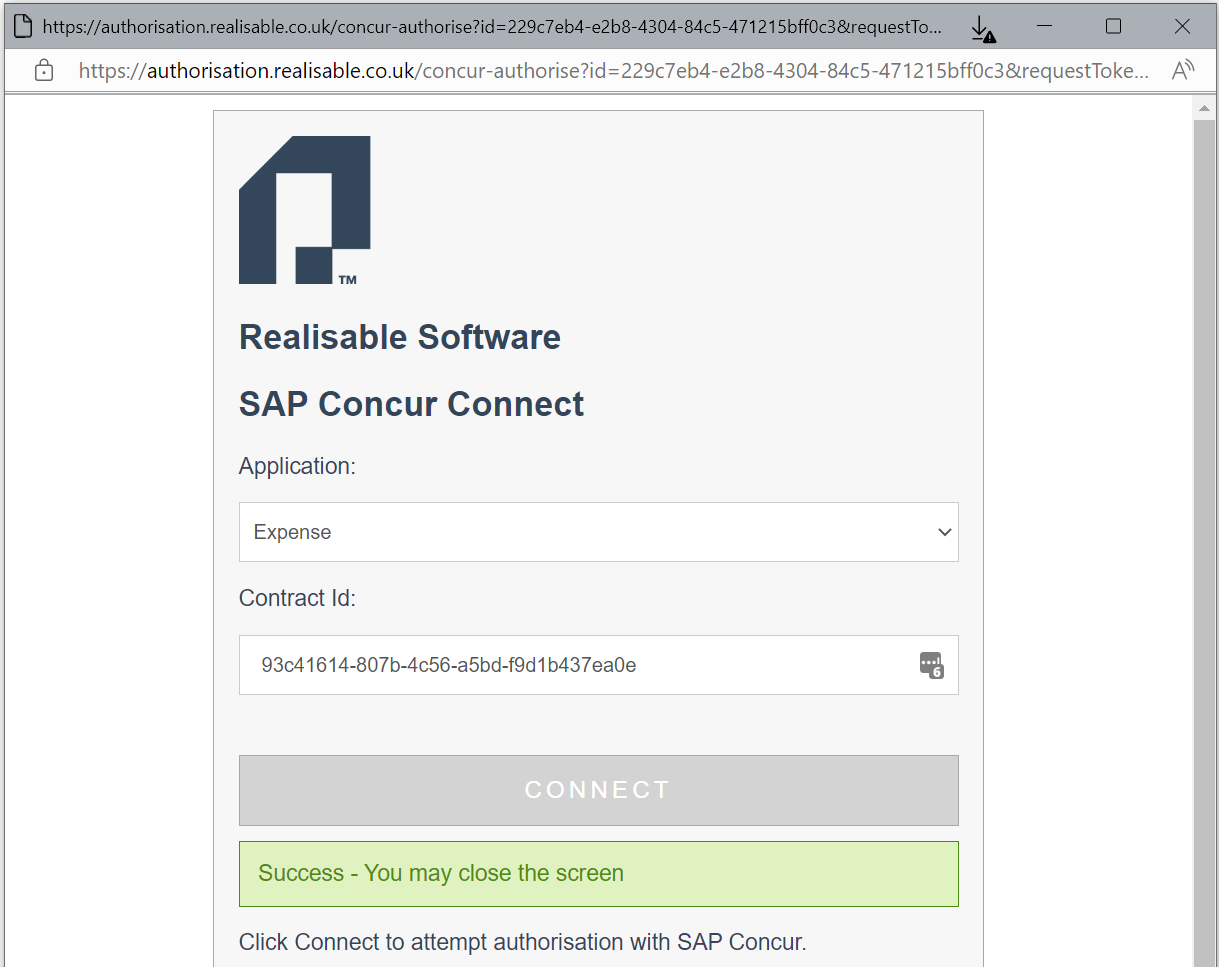Open the Application dropdown showing Expense
Image resolution: width=1219 pixels, height=967 pixels.
[x=598, y=532]
